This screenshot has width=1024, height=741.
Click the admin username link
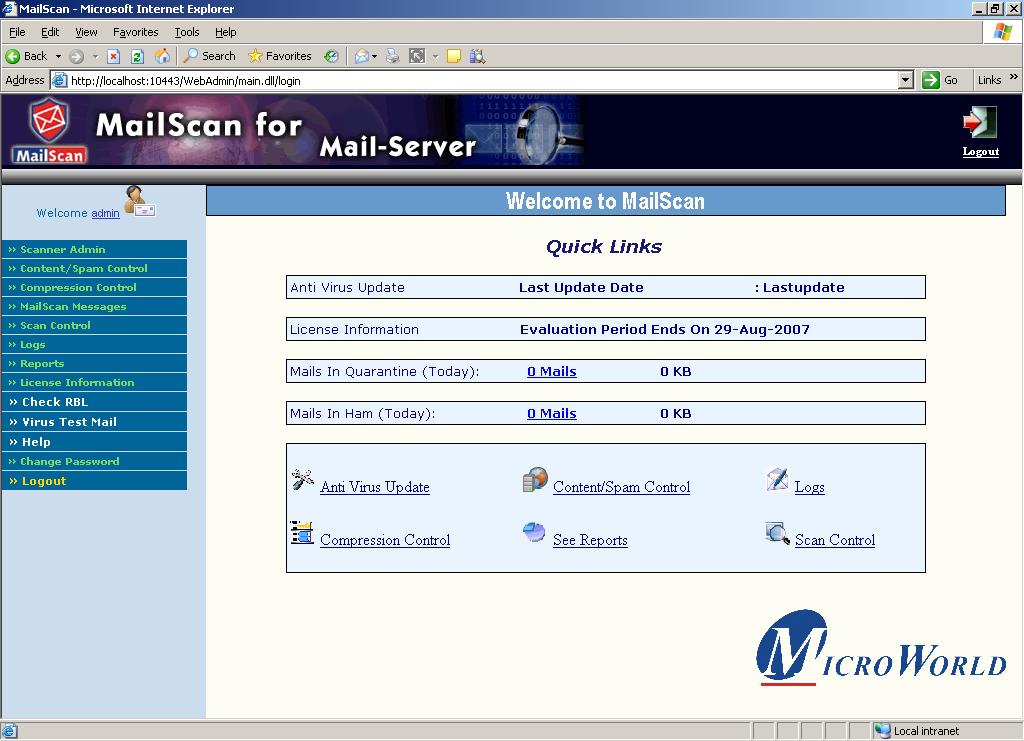click(x=105, y=213)
